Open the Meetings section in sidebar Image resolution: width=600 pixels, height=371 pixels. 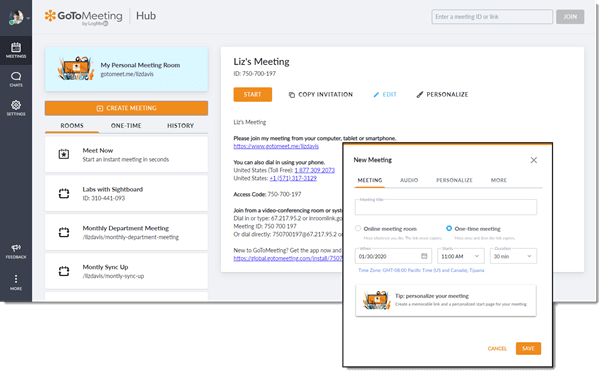(x=16, y=50)
